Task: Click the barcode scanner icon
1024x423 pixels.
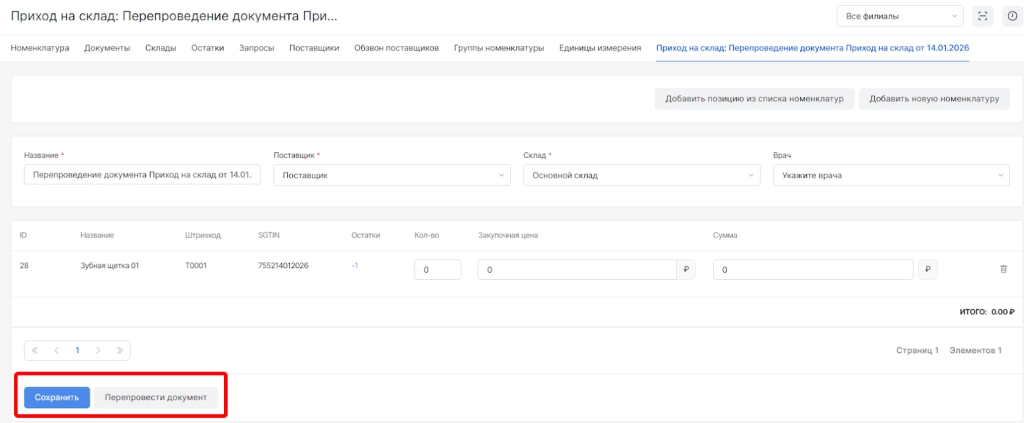Action: tap(981, 16)
